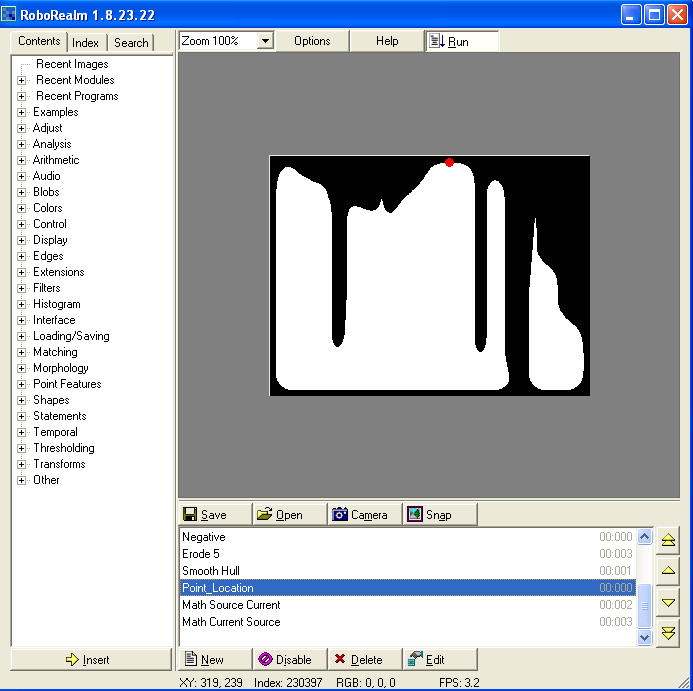This screenshot has height=691, width=693.
Task: Take a snapshot with the Snap icon
Action: (414, 515)
